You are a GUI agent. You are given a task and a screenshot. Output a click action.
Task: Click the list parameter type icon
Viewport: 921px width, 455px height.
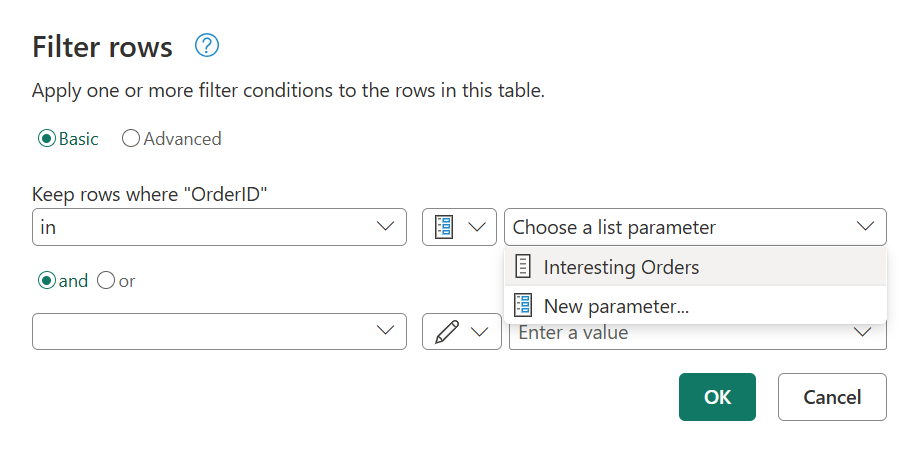444,227
